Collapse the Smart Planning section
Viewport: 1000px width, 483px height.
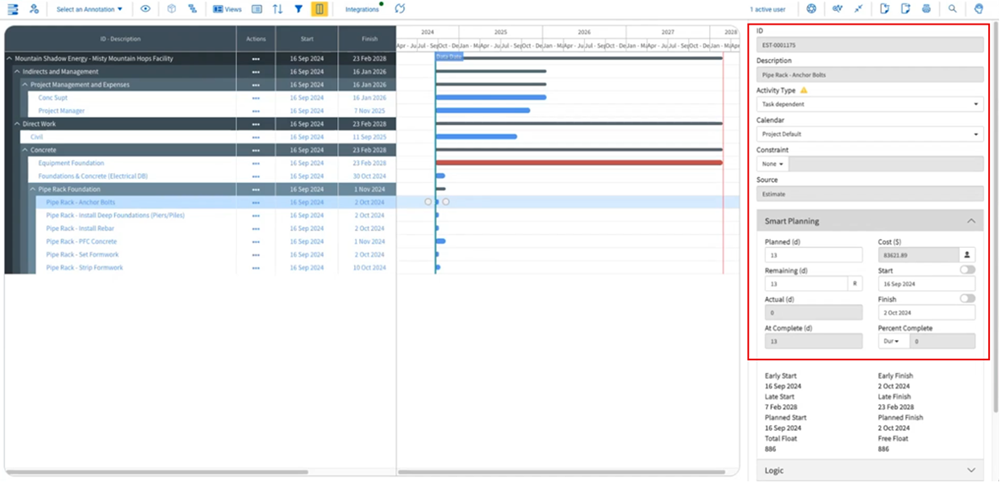[x=870, y=221]
